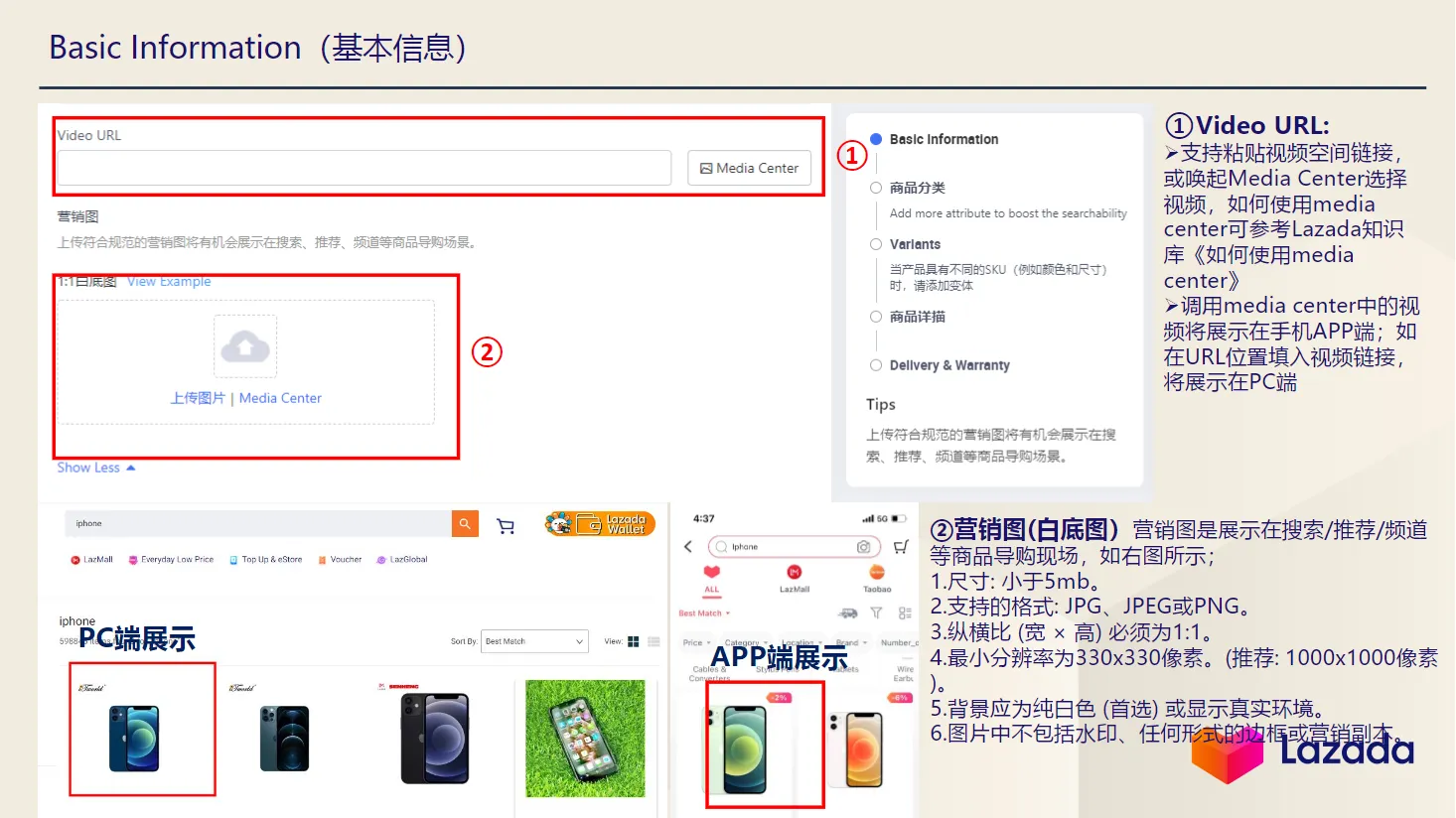Select the Variants radio button

click(875, 243)
